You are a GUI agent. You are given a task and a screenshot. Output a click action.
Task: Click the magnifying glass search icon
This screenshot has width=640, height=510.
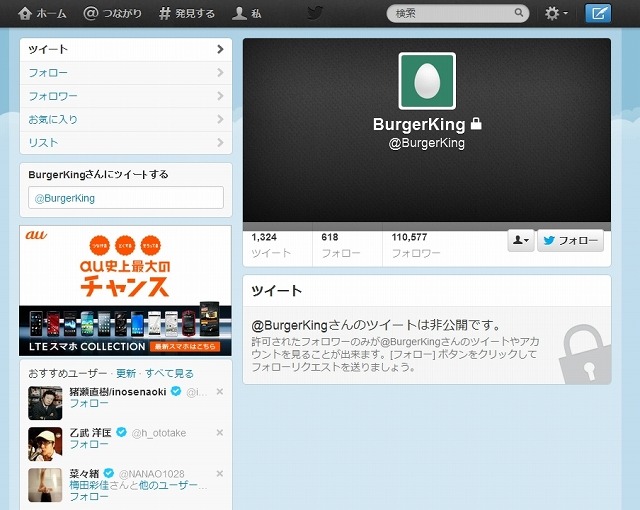519,13
